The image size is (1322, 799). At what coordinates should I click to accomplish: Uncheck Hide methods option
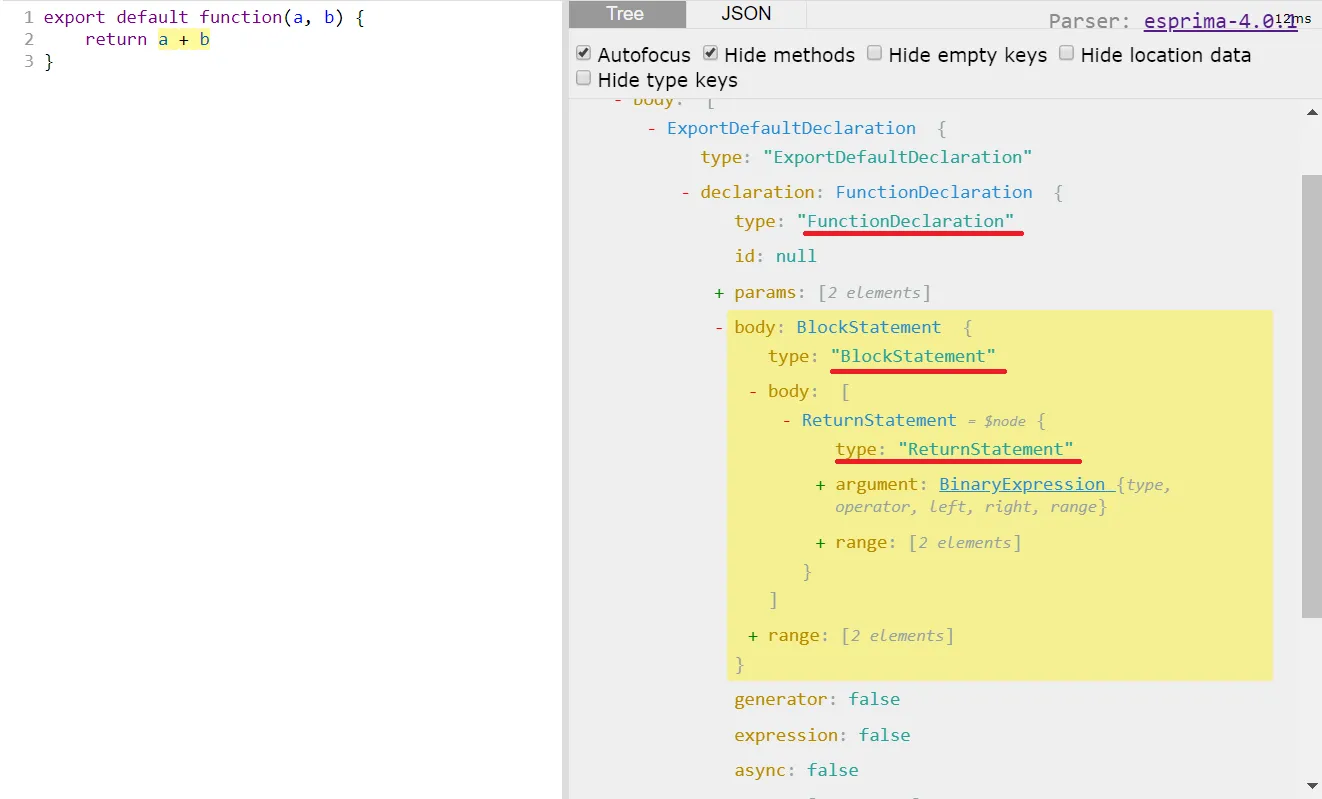pyautogui.click(x=710, y=54)
